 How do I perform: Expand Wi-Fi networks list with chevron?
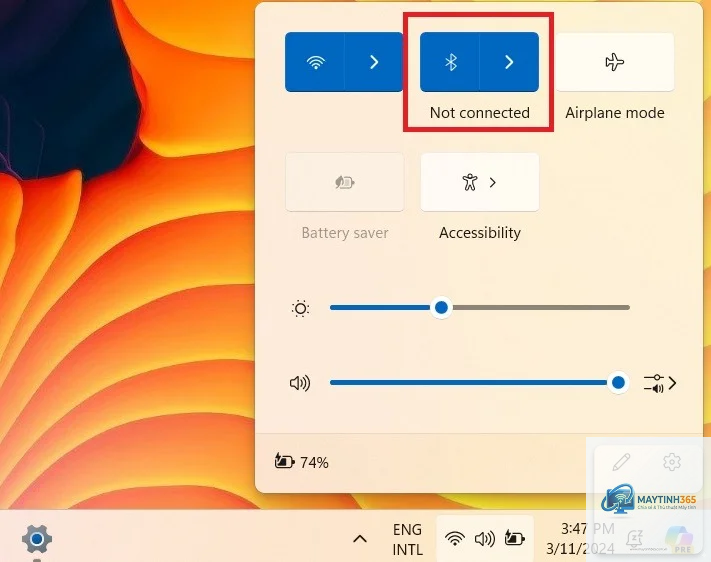pyautogui.click(x=374, y=62)
